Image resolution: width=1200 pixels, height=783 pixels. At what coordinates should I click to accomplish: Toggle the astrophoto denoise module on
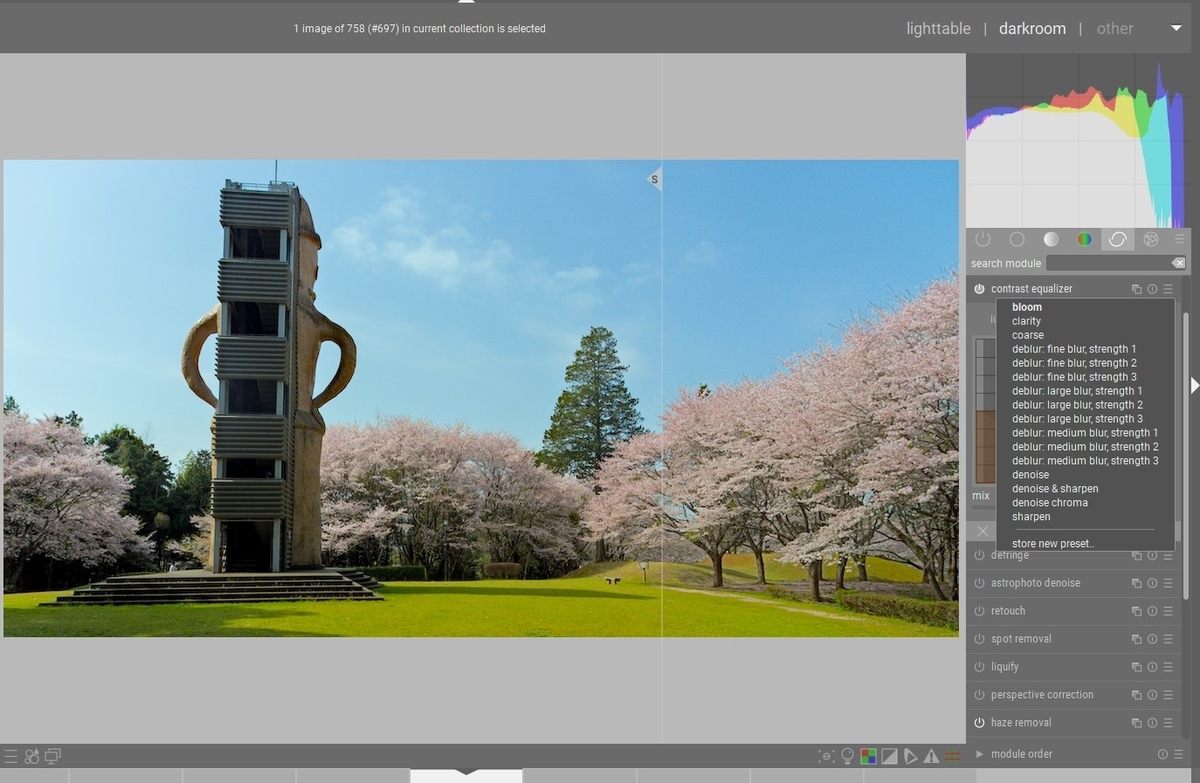click(x=979, y=583)
